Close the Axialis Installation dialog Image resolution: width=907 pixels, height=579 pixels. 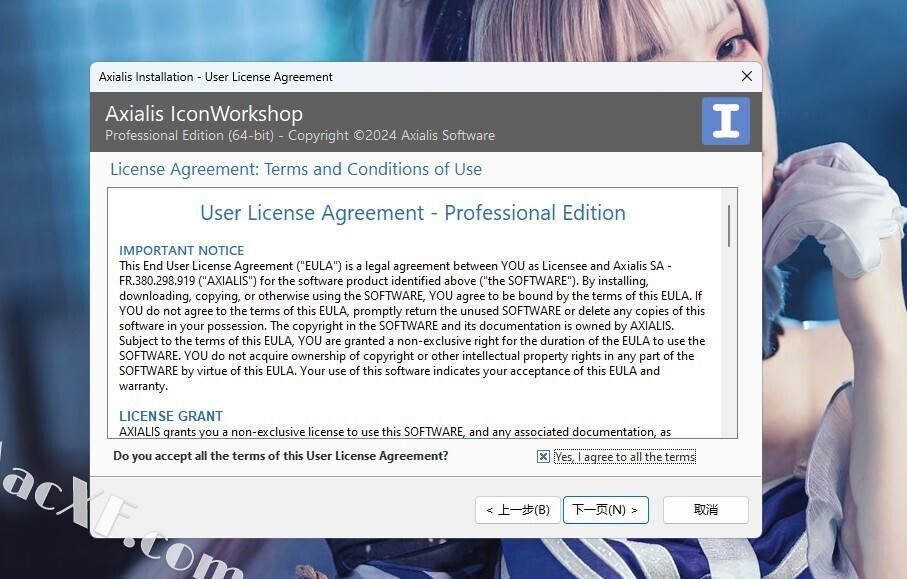click(747, 76)
